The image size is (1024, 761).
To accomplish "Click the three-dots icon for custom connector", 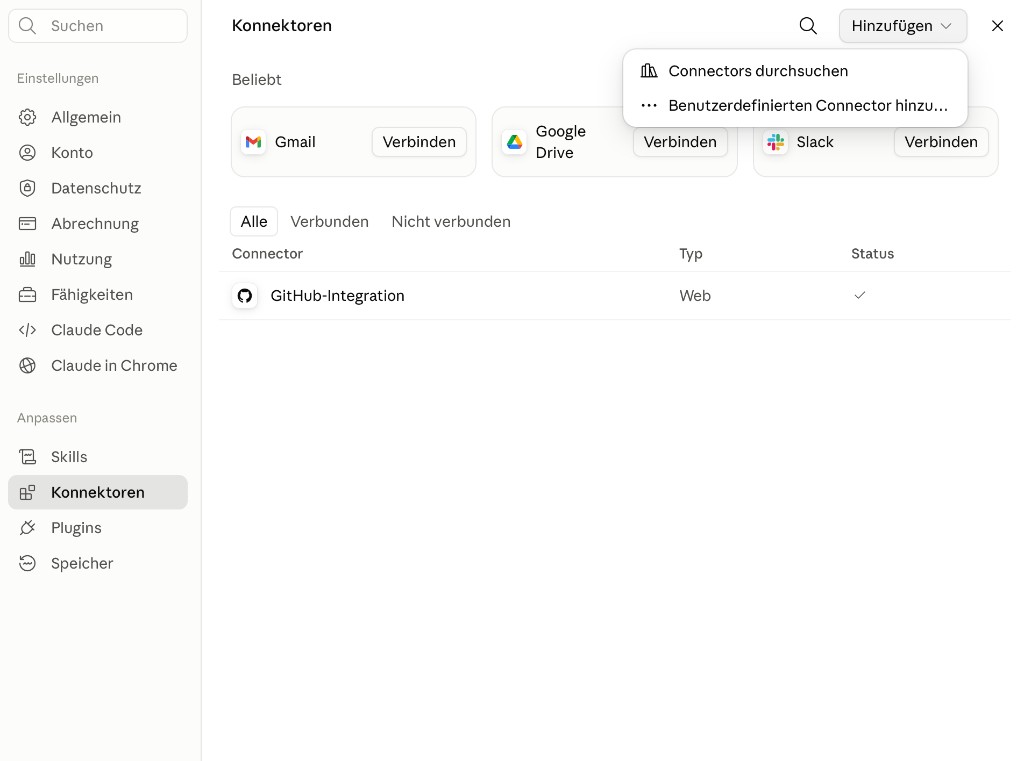I will click(648, 106).
